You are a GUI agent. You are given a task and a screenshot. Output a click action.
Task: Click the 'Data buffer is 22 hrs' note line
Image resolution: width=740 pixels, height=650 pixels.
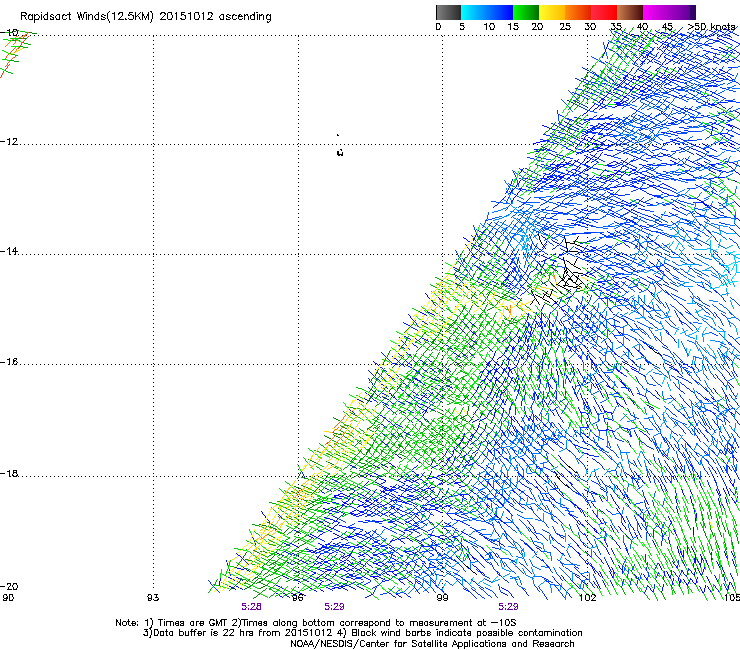[362, 633]
